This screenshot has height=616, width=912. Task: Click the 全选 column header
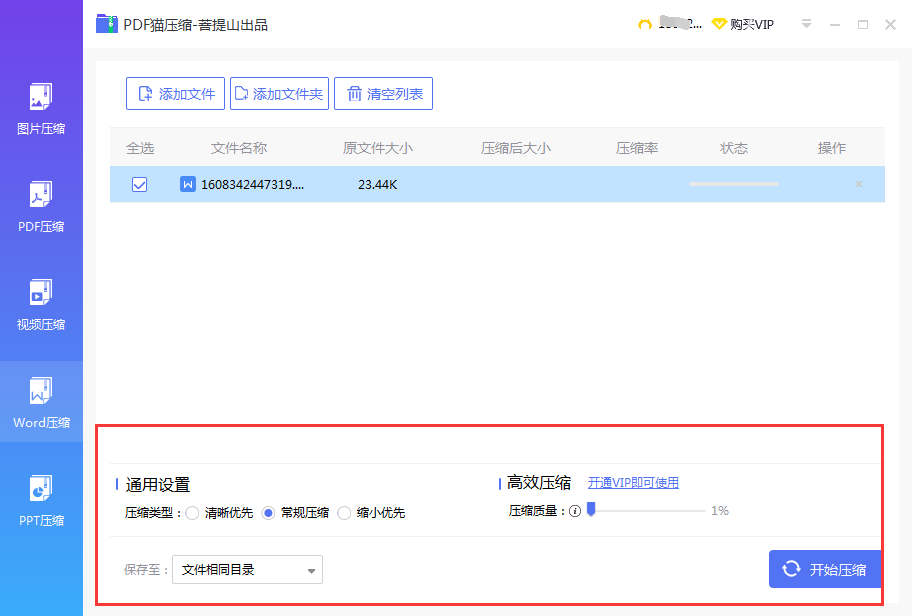coord(140,148)
